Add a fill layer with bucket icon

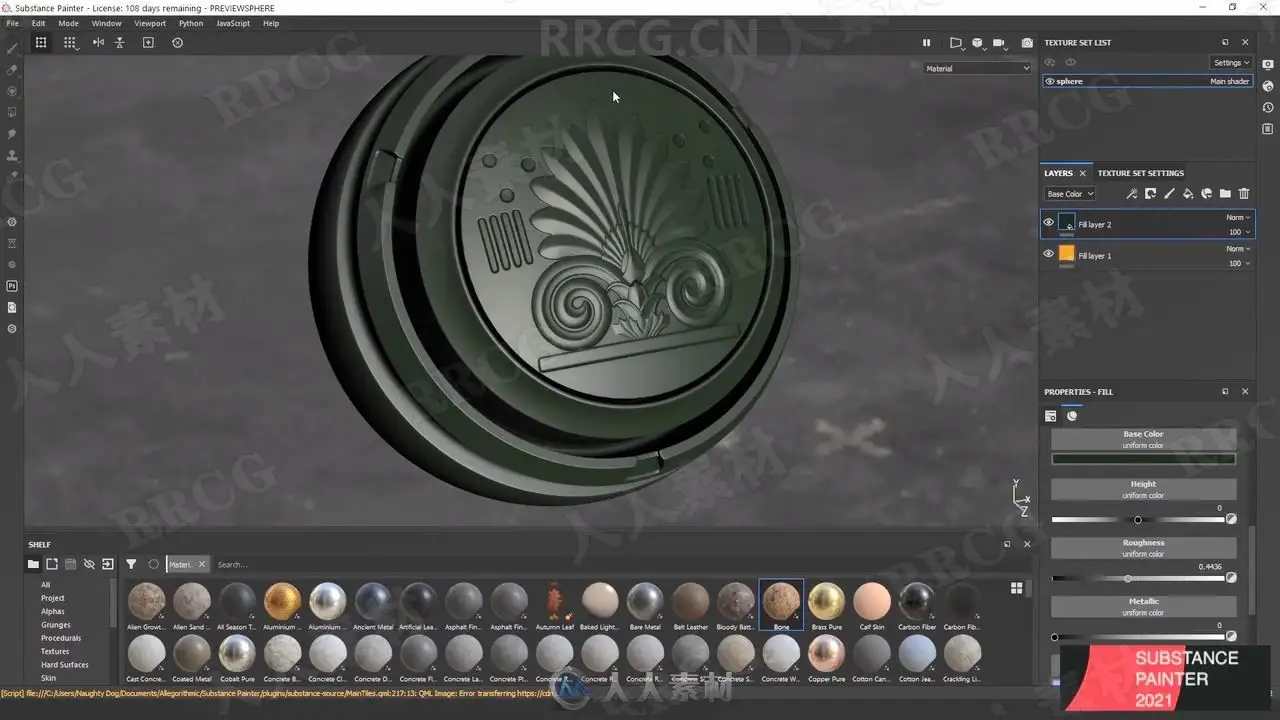[x=1188, y=194]
